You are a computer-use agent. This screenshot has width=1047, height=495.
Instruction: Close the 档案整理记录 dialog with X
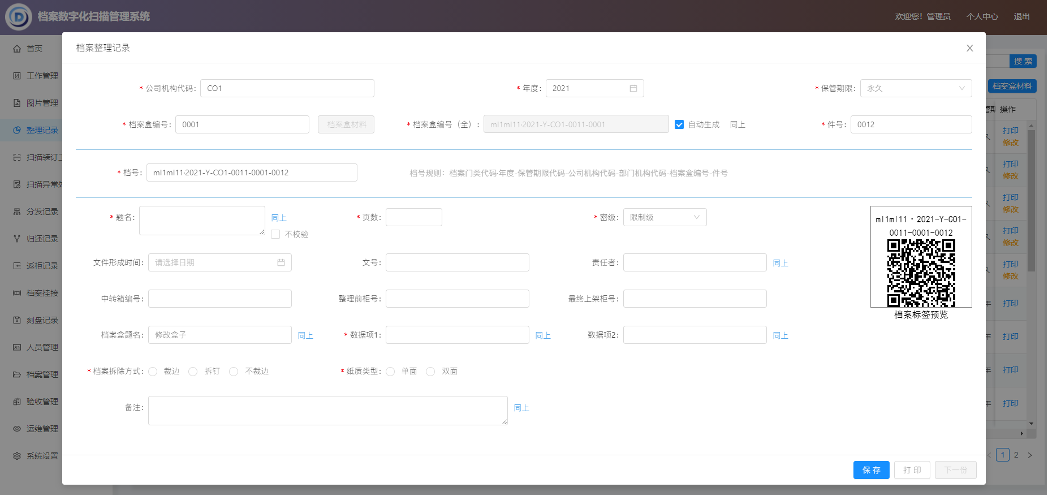click(969, 48)
